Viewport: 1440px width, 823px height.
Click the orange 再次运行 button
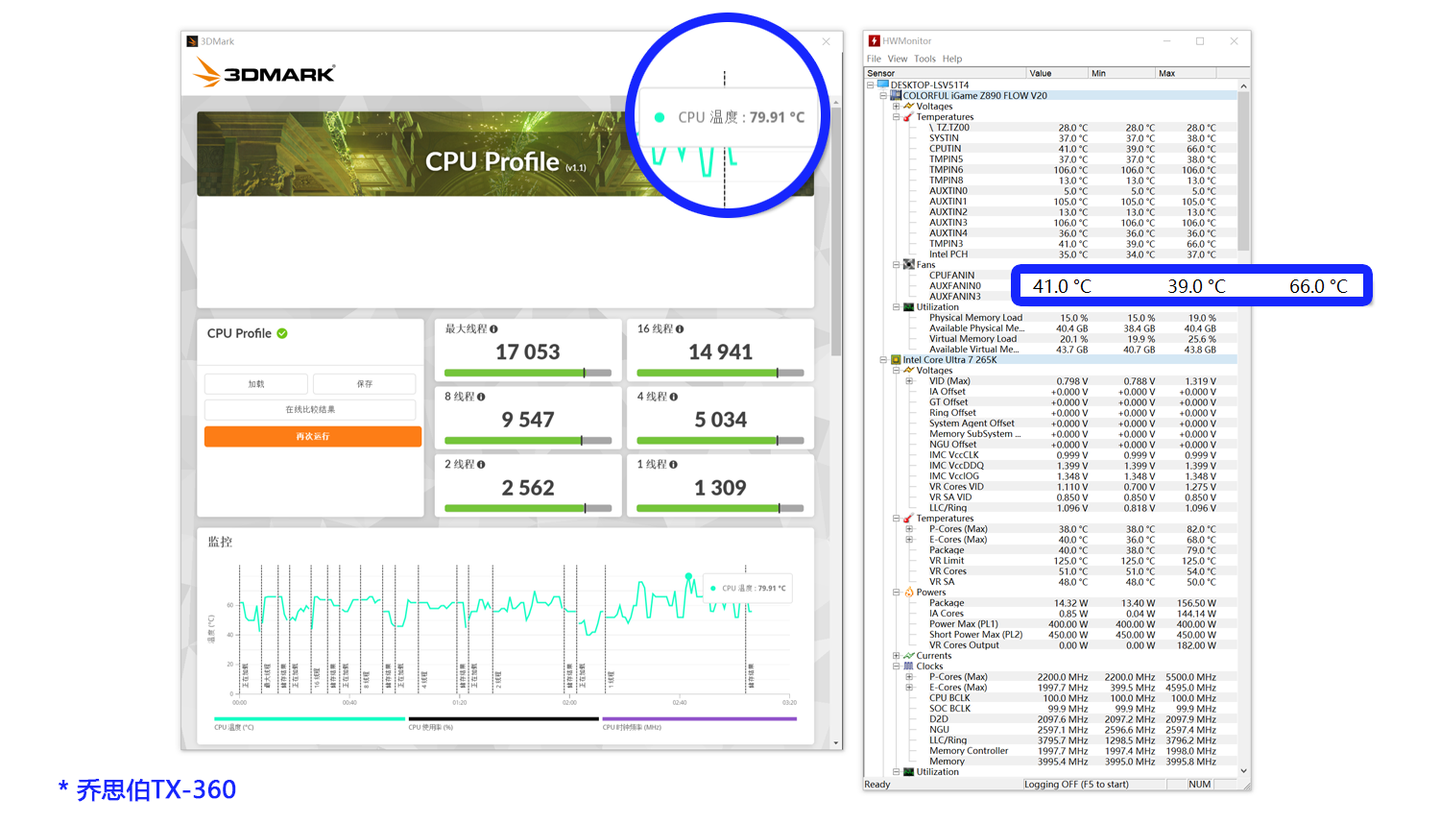point(313,437)
